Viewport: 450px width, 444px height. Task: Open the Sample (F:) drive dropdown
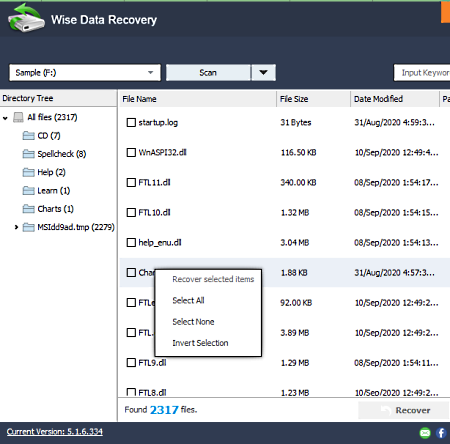(x=85, y=73)
